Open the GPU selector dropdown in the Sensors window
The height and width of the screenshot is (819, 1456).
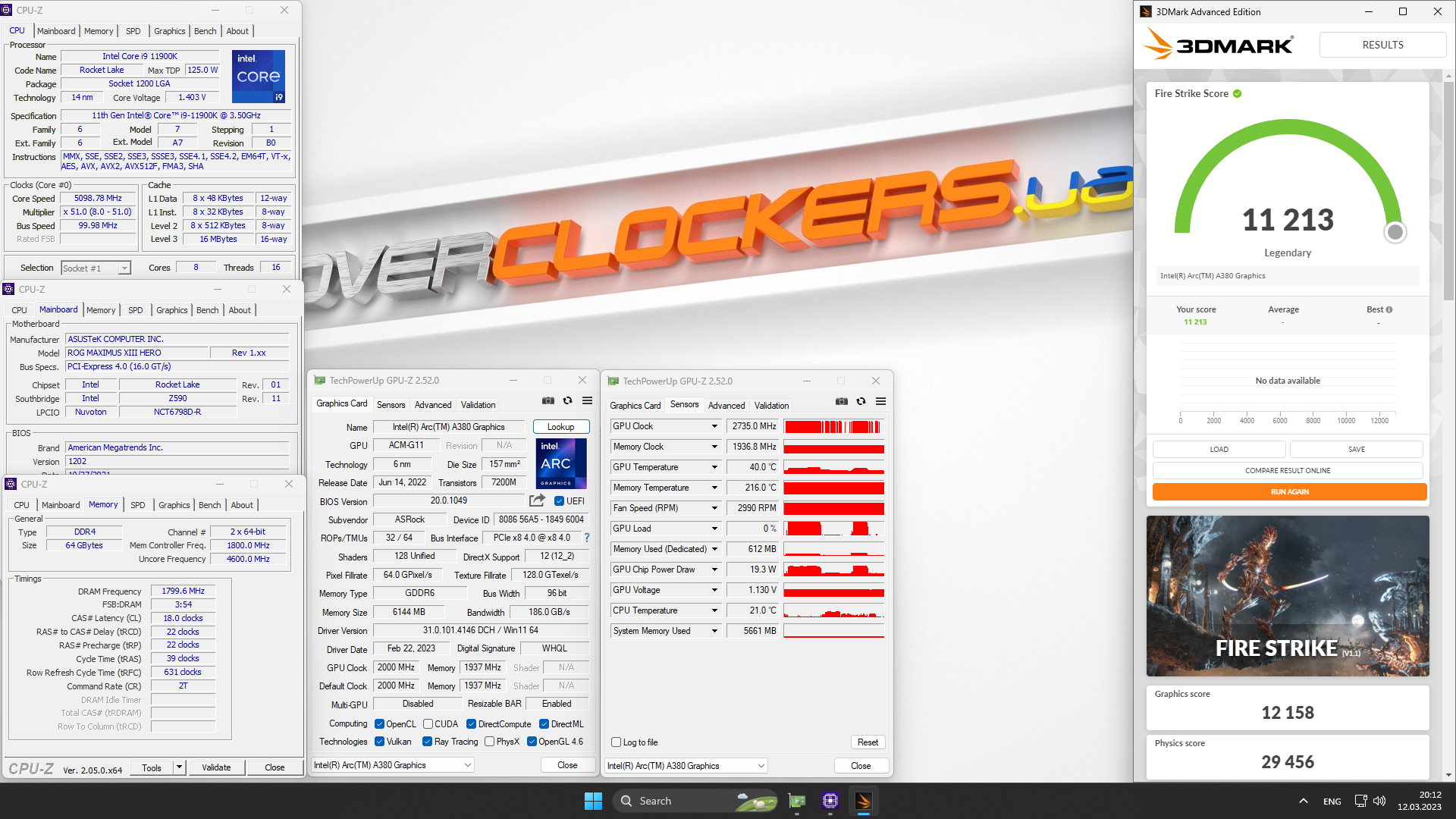[x=686, y=766]
